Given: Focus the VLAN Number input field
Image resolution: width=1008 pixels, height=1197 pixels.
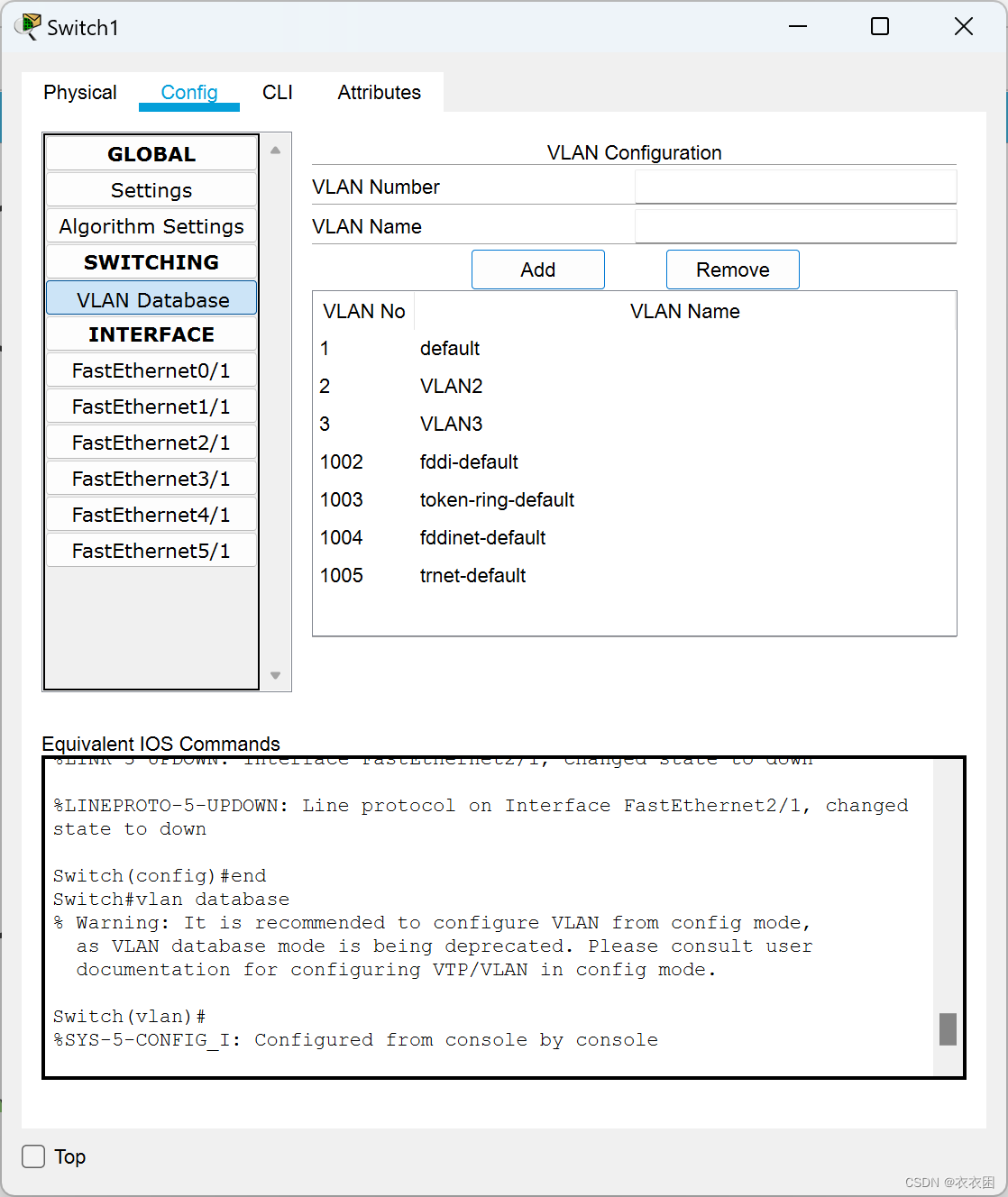Looking at the screenshot, I should (x=795, y=187).
